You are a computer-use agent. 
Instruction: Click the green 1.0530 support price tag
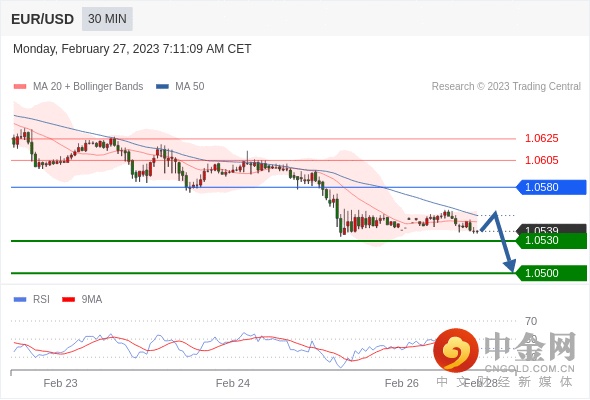coord(551,240)
